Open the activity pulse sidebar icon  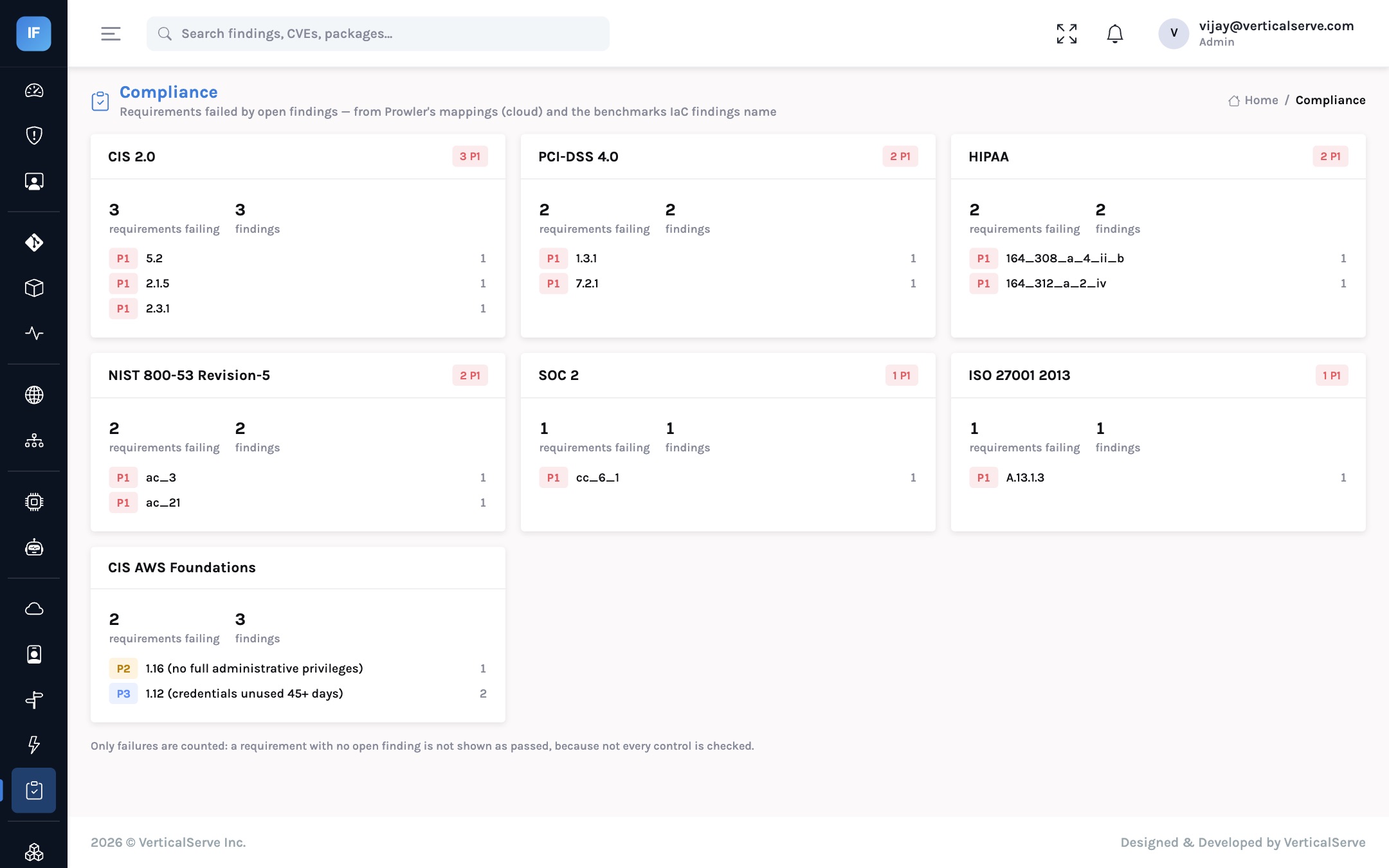[x=34, y=333]
